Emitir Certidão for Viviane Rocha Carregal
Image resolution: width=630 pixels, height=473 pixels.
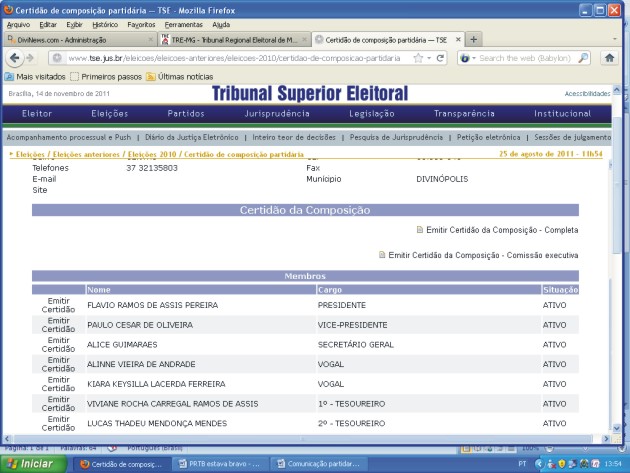coord(58,403)
